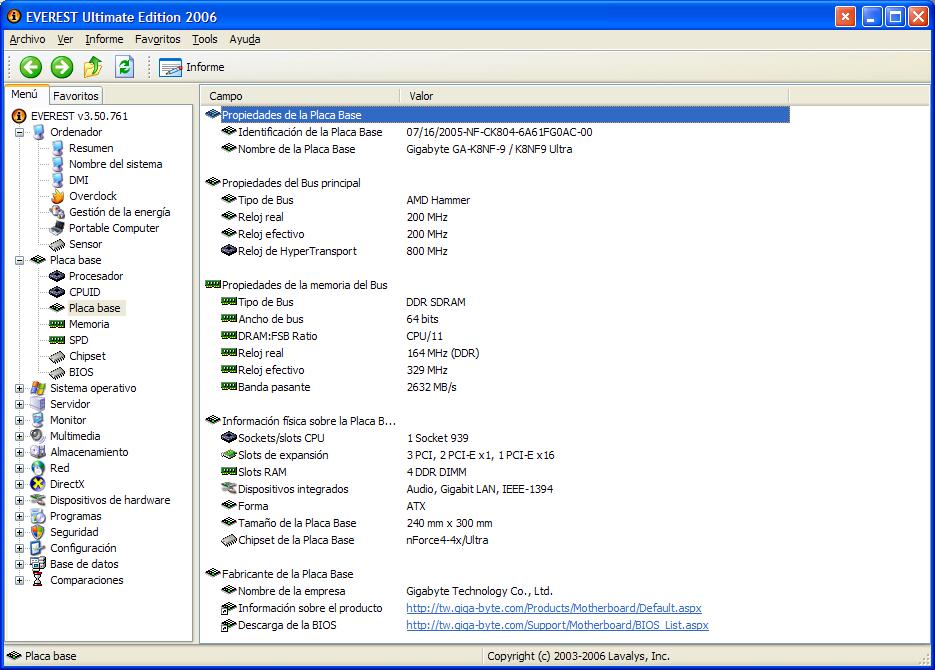This screenshot has height=670, width=935.
Task: Select the Sensor icon in tree
Action: pyautogui.click(x=57, y=244)
